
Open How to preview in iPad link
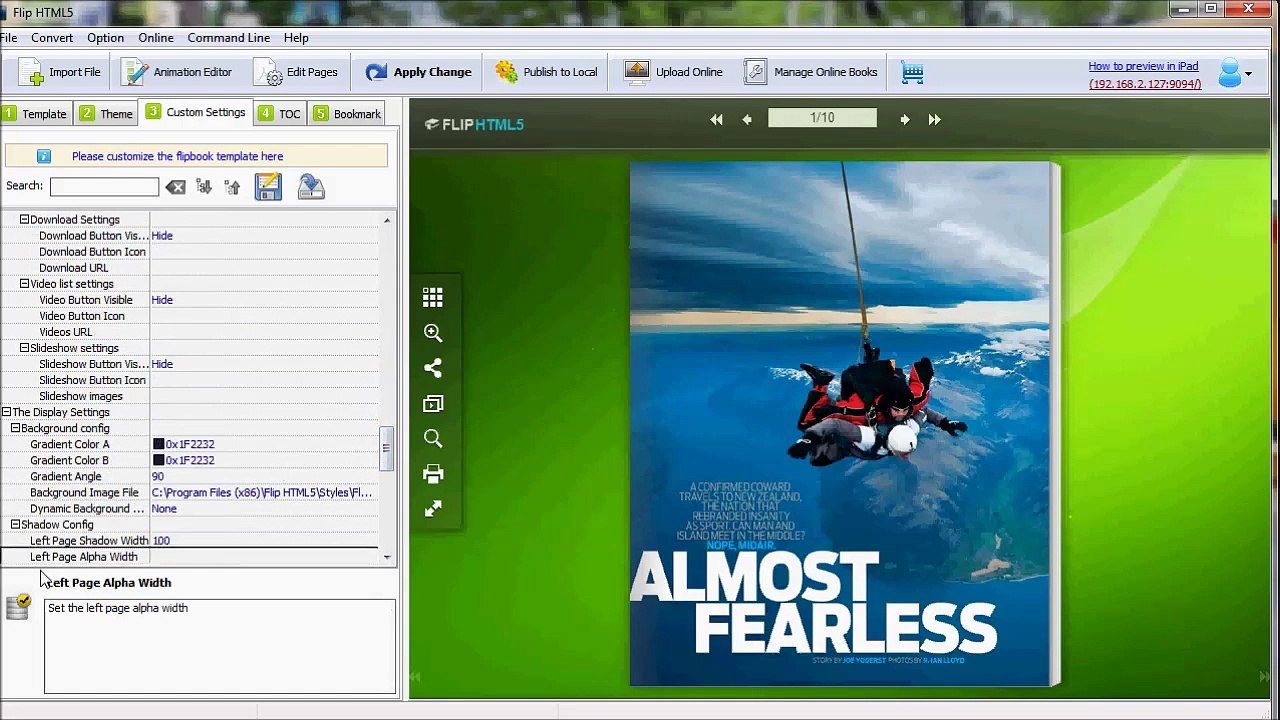1143,66
